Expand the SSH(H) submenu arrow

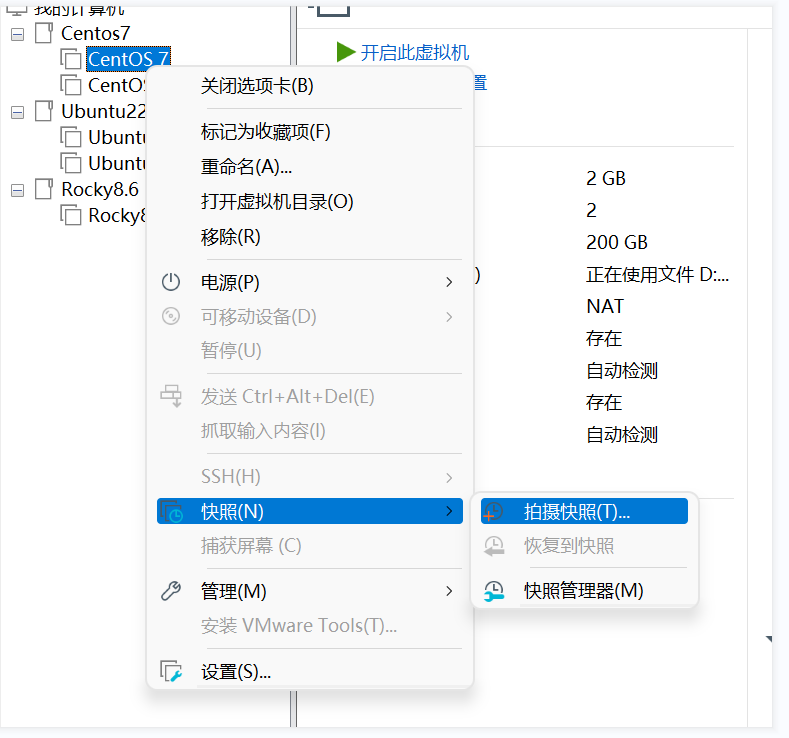pyautogui.click(x=449, y=477)
